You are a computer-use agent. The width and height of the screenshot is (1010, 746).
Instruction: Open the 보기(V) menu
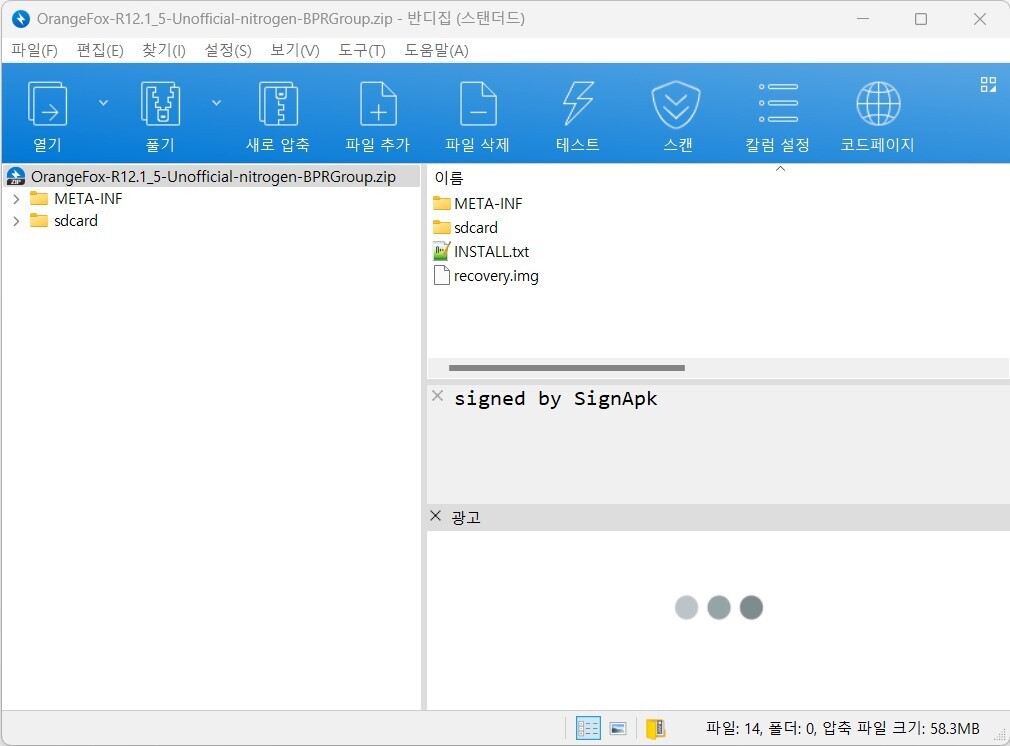click(294, 50)
